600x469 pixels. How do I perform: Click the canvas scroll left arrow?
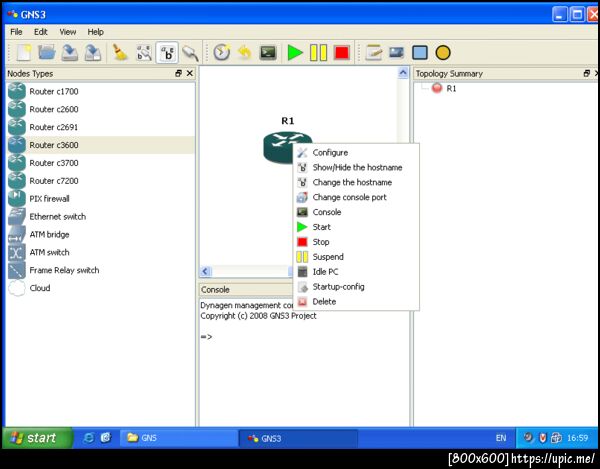coord(205,271)
